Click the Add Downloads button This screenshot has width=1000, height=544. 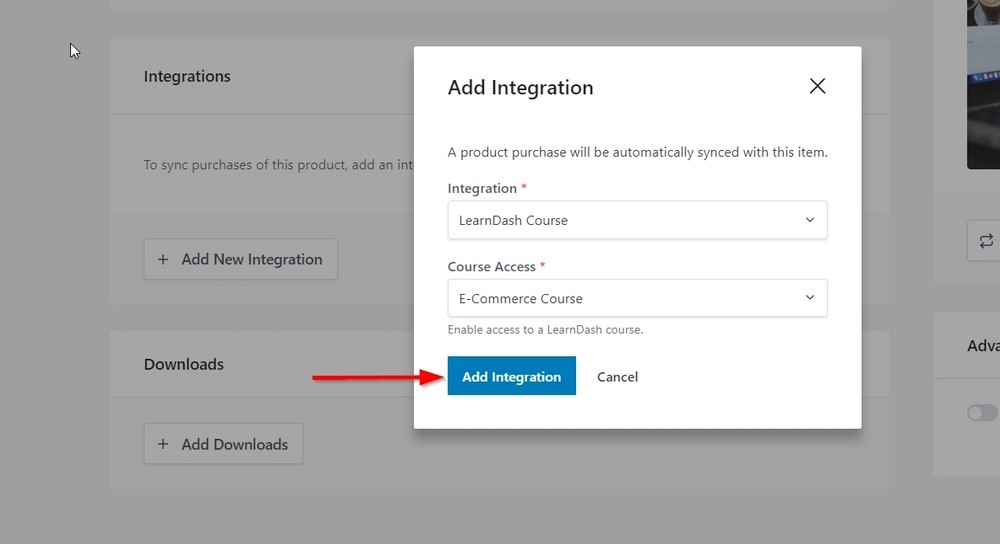223,444
